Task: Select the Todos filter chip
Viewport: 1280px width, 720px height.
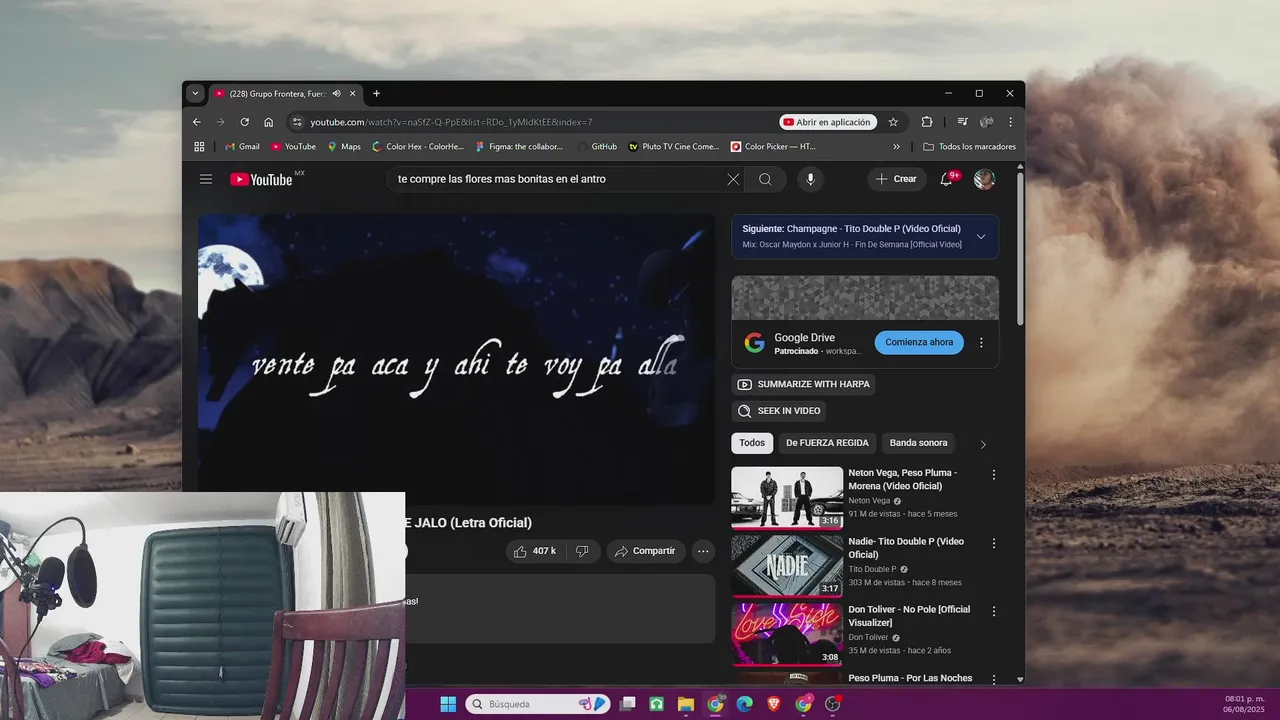Action: [x=752, y=443]
